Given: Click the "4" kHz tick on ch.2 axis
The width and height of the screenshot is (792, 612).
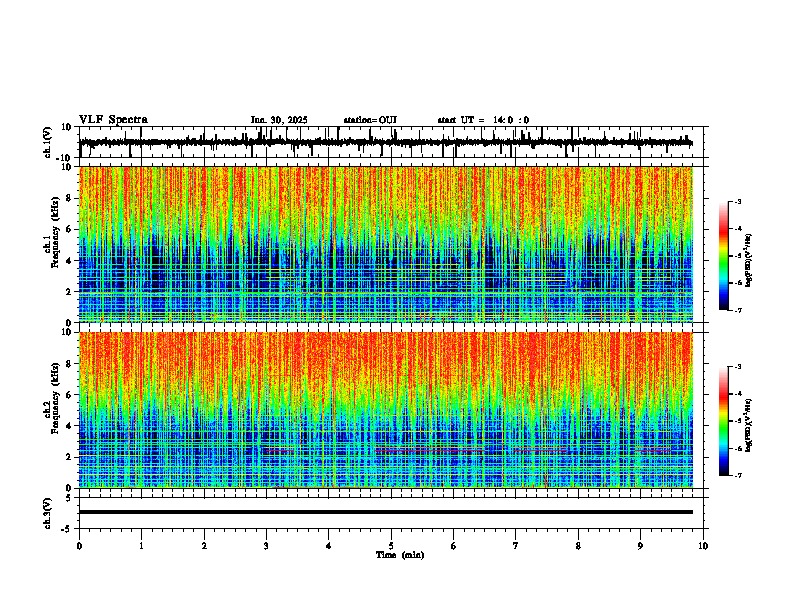Looking at the screenshot, I should 70,426.
